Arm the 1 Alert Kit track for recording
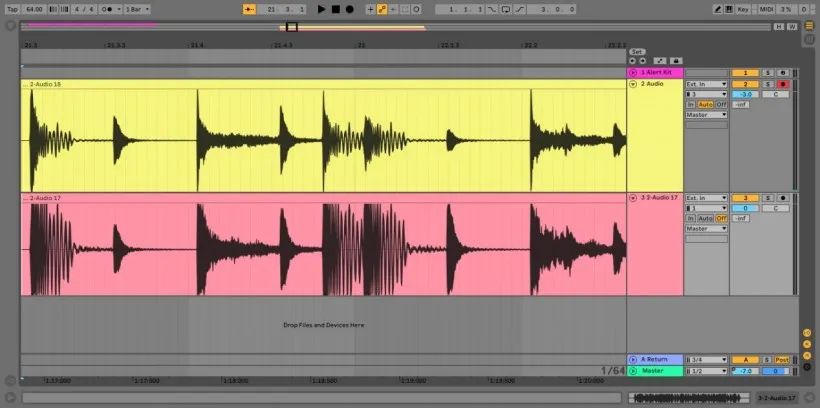The height and width of the screenshot is (408, 820). pos(783,73)
